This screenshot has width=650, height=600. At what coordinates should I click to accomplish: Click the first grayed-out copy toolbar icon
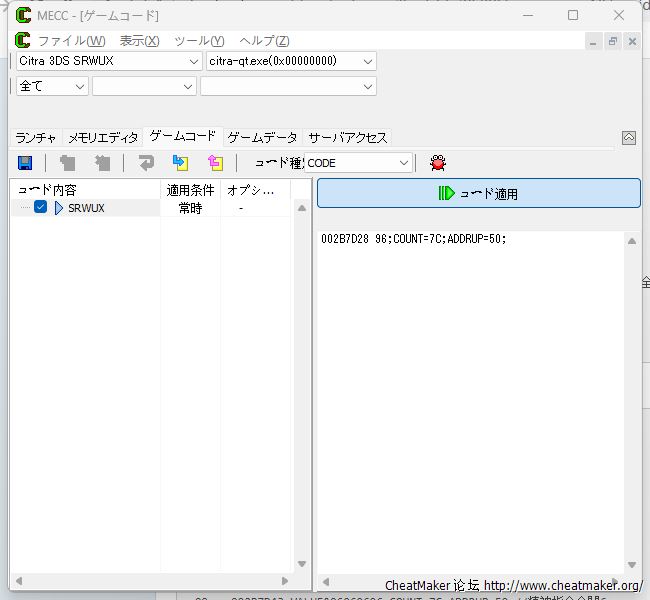pos(68,162)
